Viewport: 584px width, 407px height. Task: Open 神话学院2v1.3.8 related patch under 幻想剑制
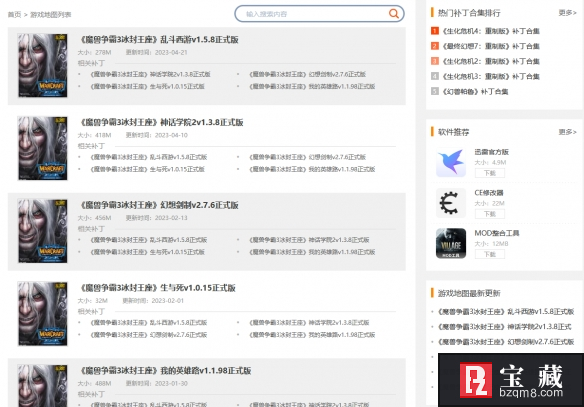coord(309,239)
